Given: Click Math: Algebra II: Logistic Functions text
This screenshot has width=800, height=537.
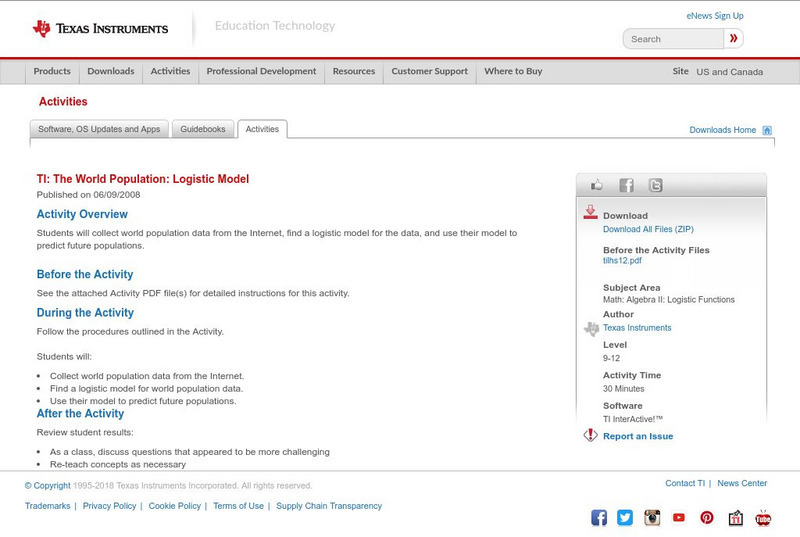Looking at the screenshot, I should point(668,300).
